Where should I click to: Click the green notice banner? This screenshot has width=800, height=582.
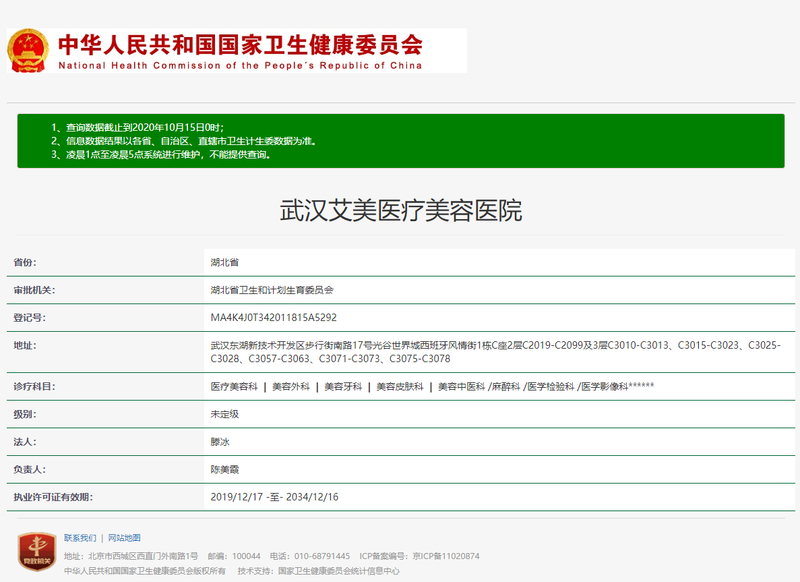[400, 141]
